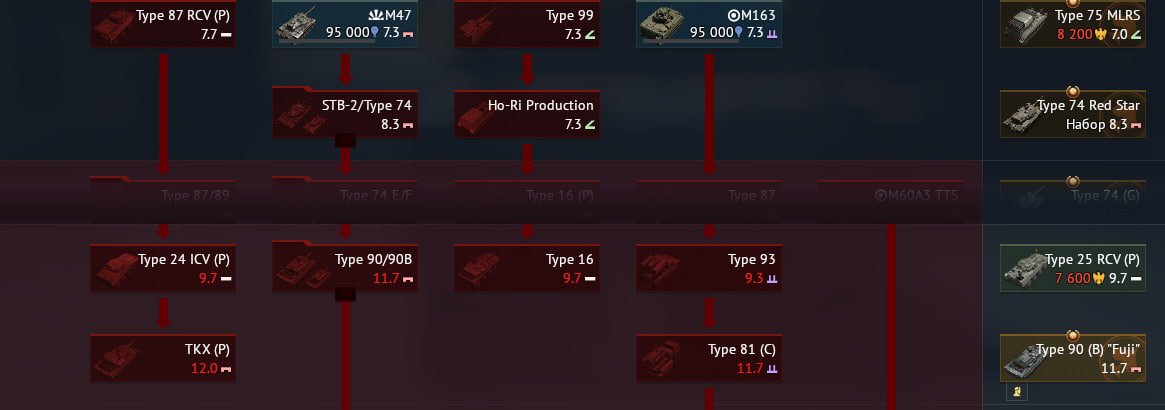The width and height of the screenshot is (1165, 410).
Task: Select the Type 93 anti-air card
Action: pyautogui.click(x=710, y=269)
